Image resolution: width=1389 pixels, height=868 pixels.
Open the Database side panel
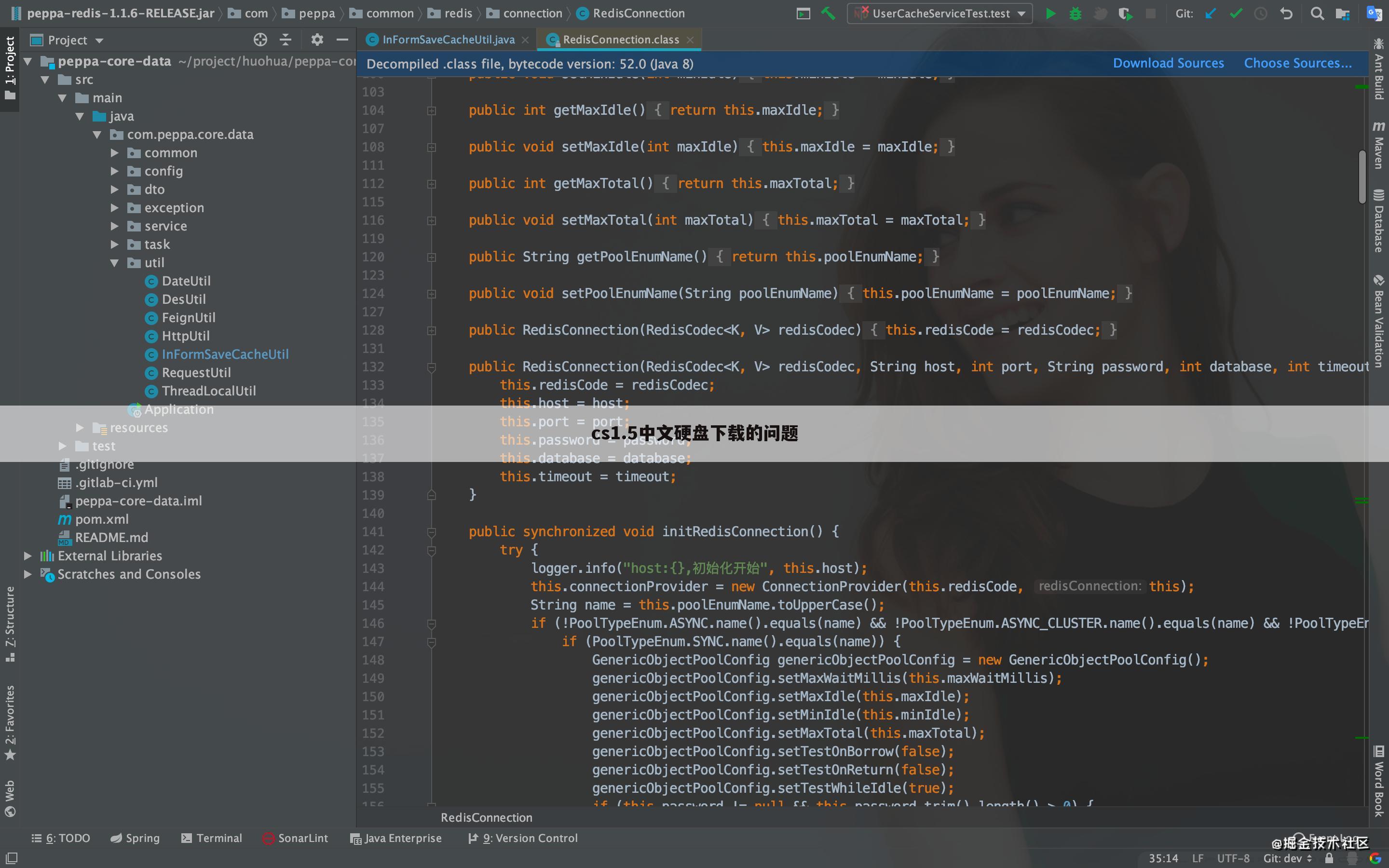(1379, 220)
